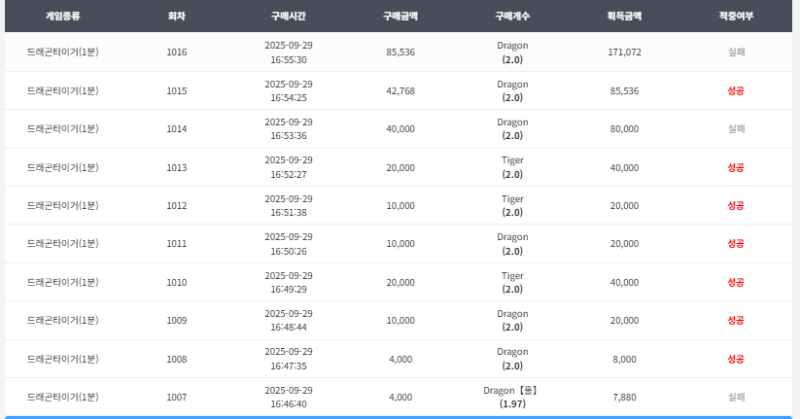Click the 성공 result for round 1015
Viewport: 800px width, 419px height.
click(x=736, y=91)
